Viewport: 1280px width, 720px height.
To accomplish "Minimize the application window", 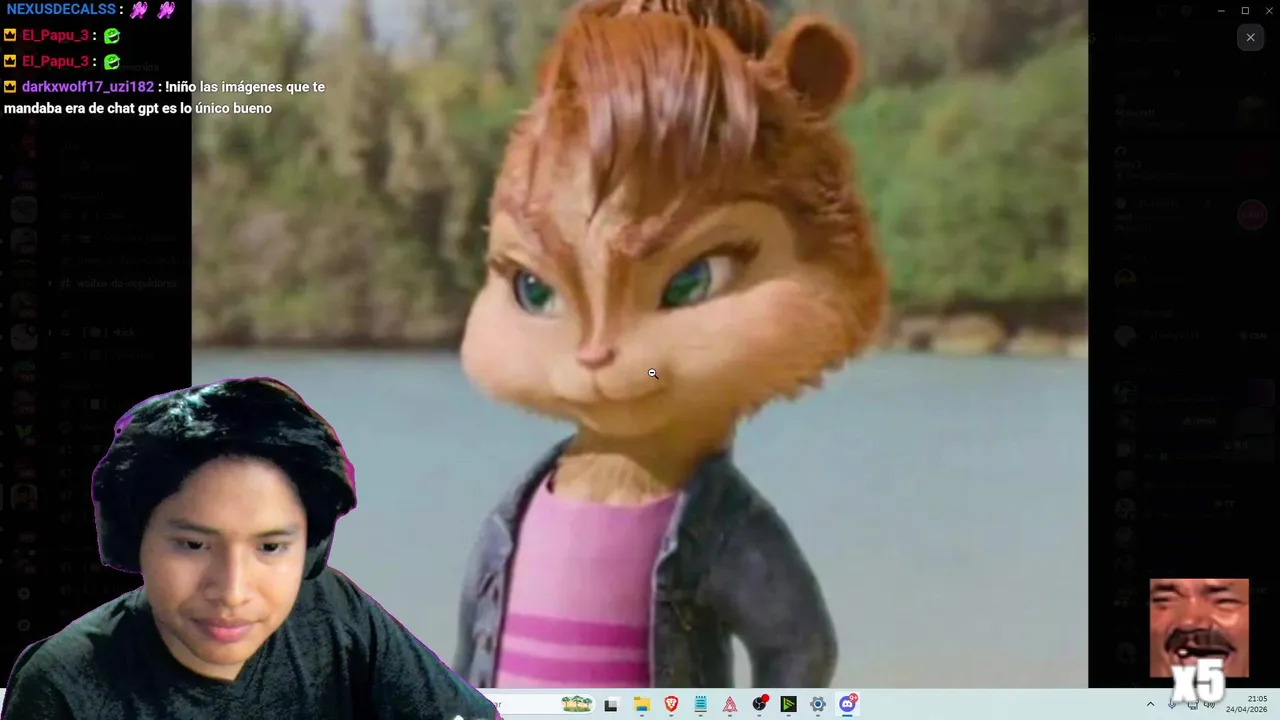I will tap(1221, 10).
